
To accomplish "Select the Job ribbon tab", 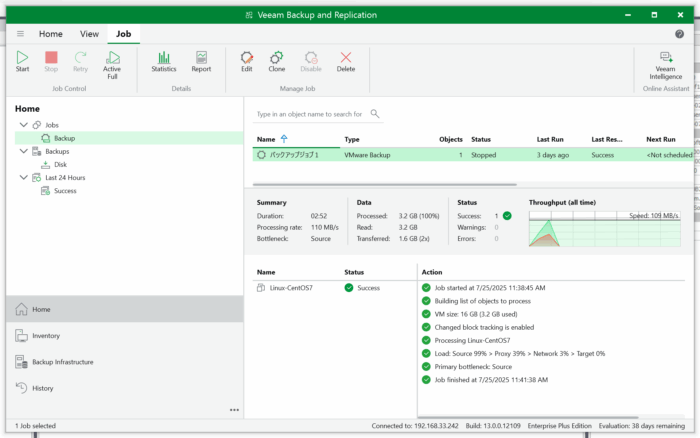I will (124, 34).
